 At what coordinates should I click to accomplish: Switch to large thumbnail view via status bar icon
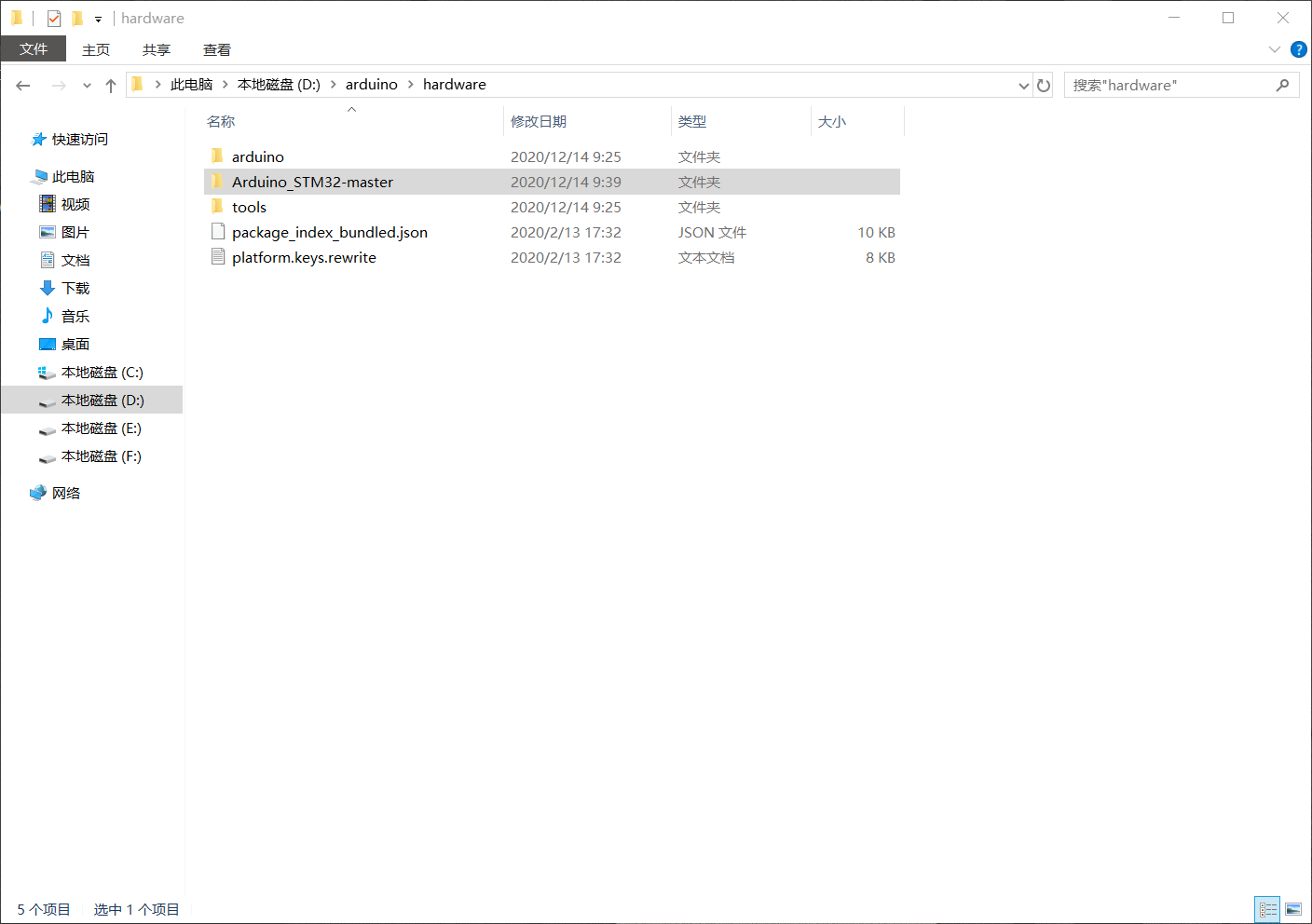[x=1293, y=909]
